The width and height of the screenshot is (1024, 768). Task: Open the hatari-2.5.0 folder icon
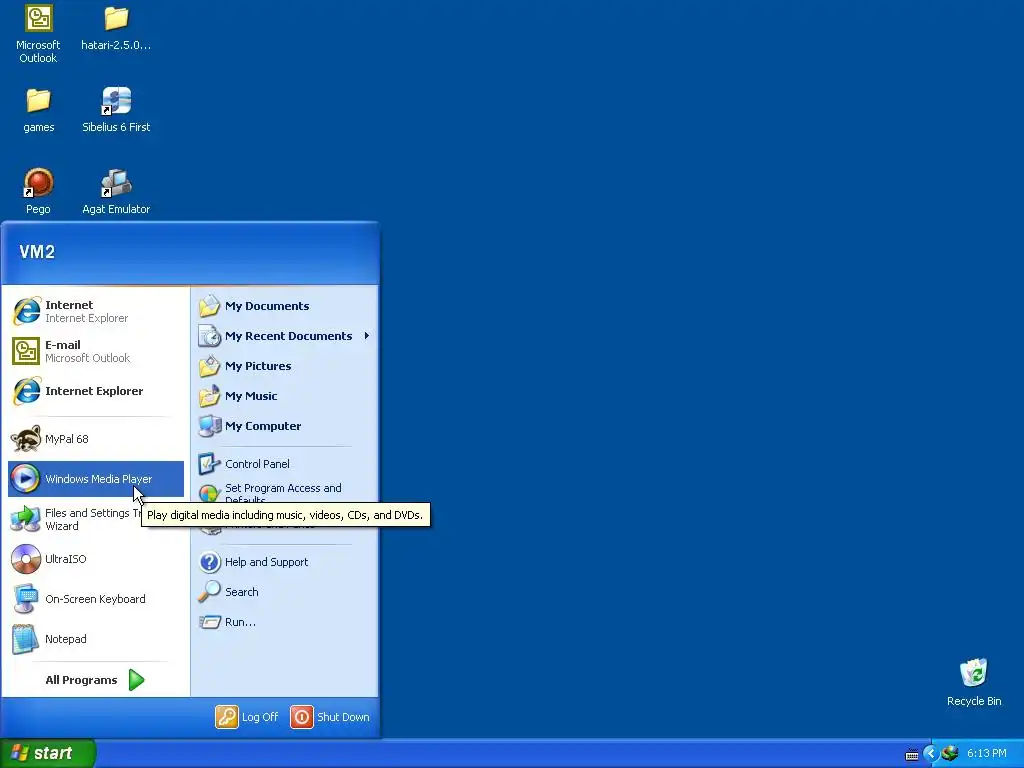tap(116, 27)
